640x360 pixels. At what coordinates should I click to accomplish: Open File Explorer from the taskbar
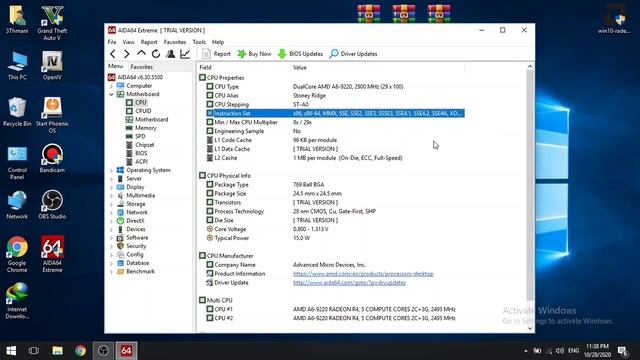(58, 351)
